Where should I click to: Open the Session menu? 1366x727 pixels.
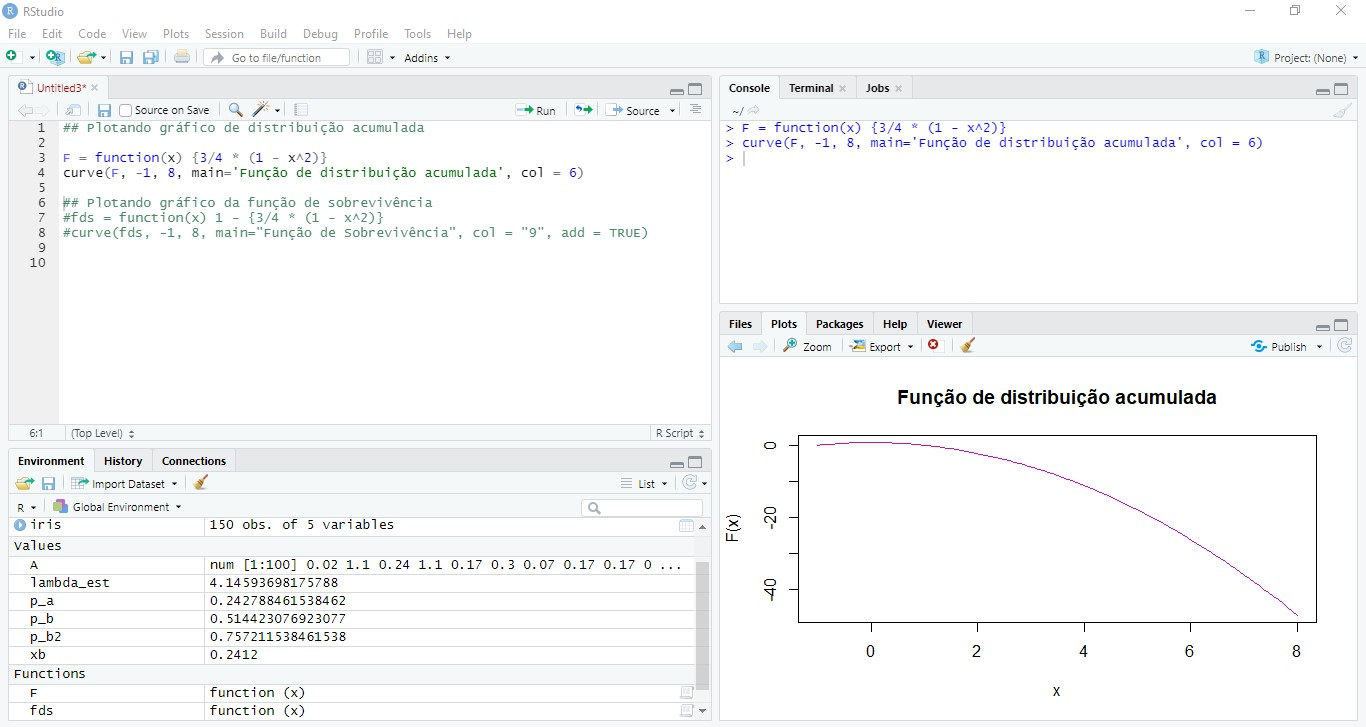coord(224,33)
